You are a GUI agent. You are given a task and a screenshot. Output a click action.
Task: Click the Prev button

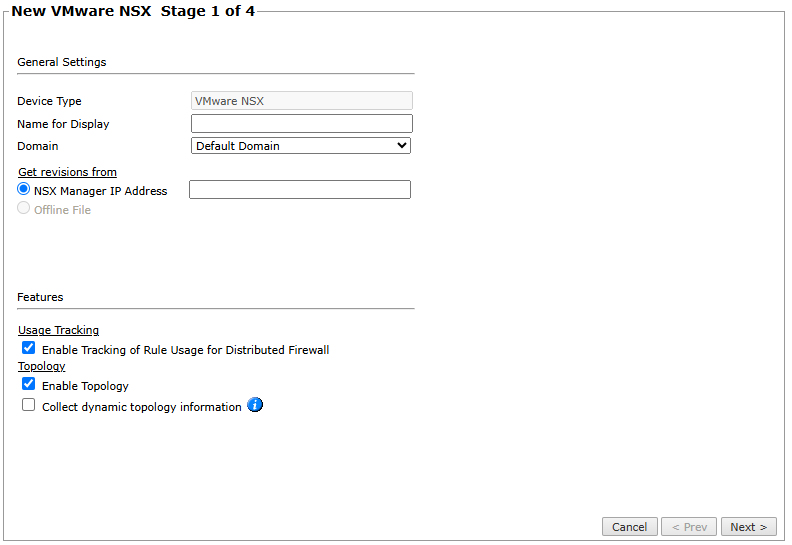coord(689,527)
